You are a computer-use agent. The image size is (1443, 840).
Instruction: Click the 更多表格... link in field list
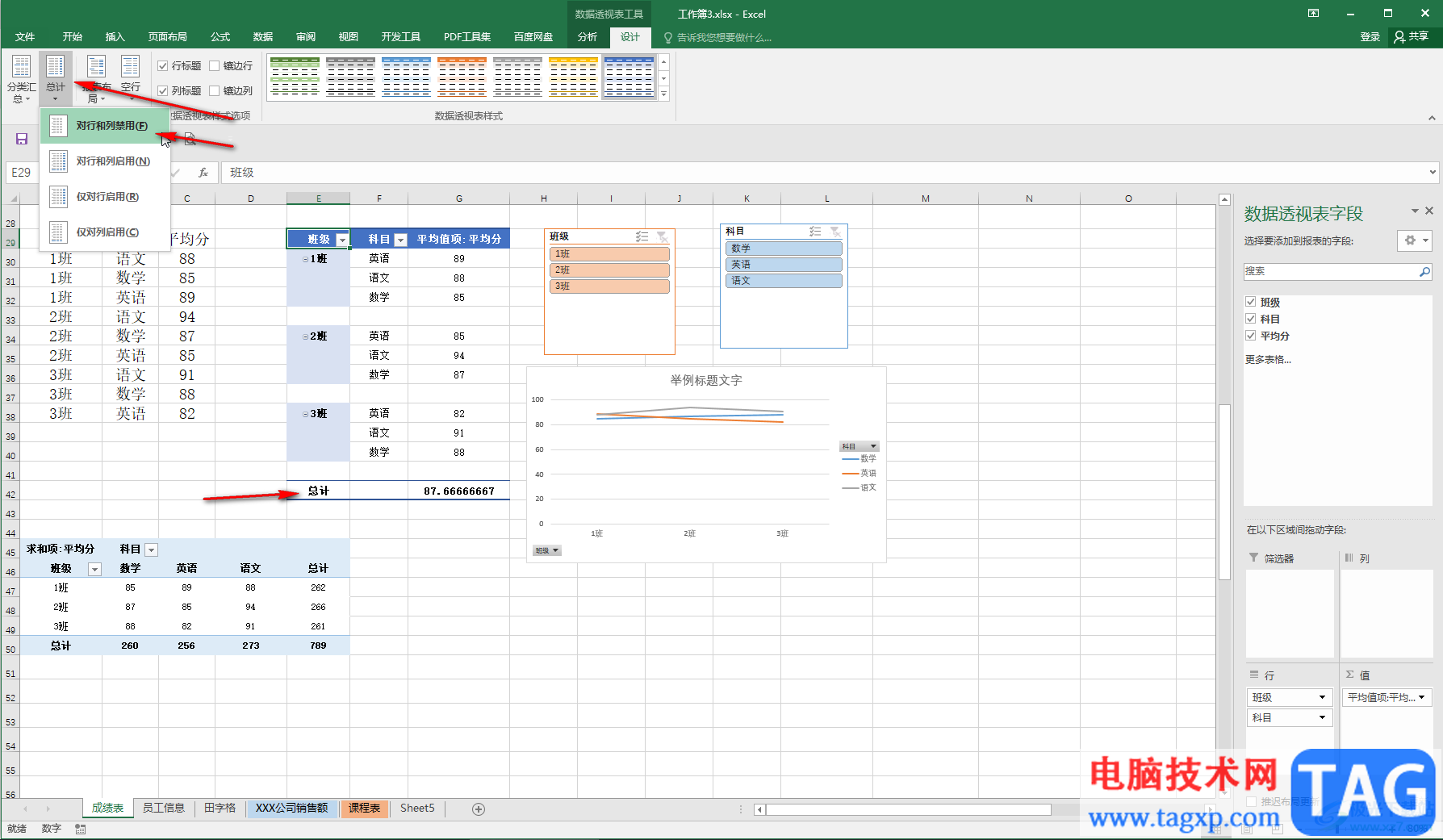point(1268,360)
